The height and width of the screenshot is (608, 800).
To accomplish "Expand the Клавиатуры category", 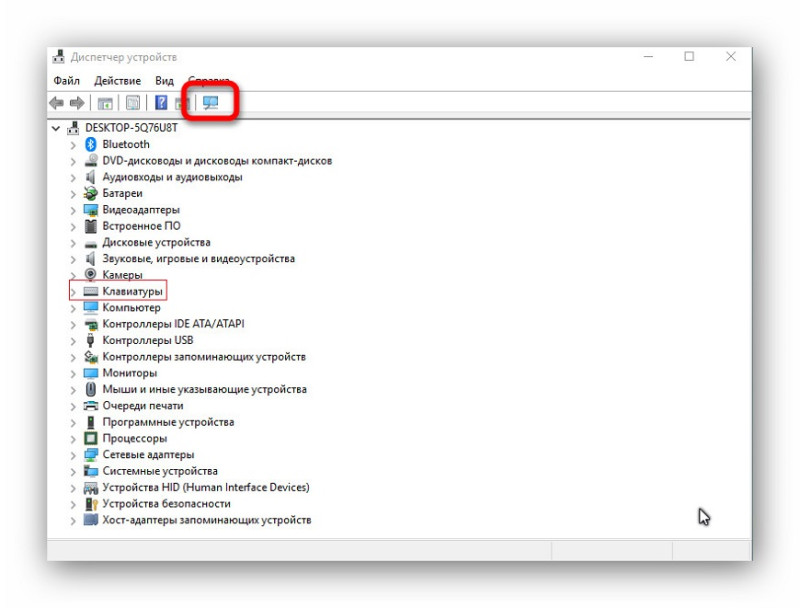I will click(73, 292).
